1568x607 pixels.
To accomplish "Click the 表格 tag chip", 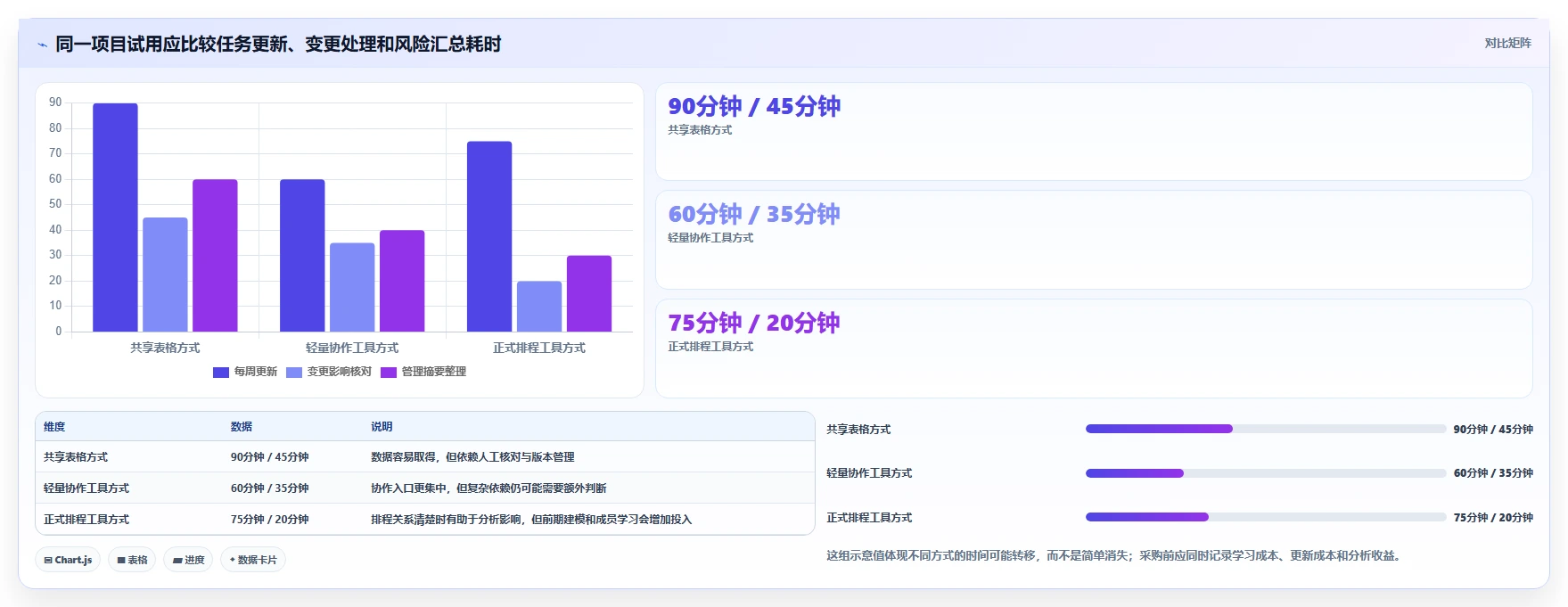I will [x=132, y=560].
